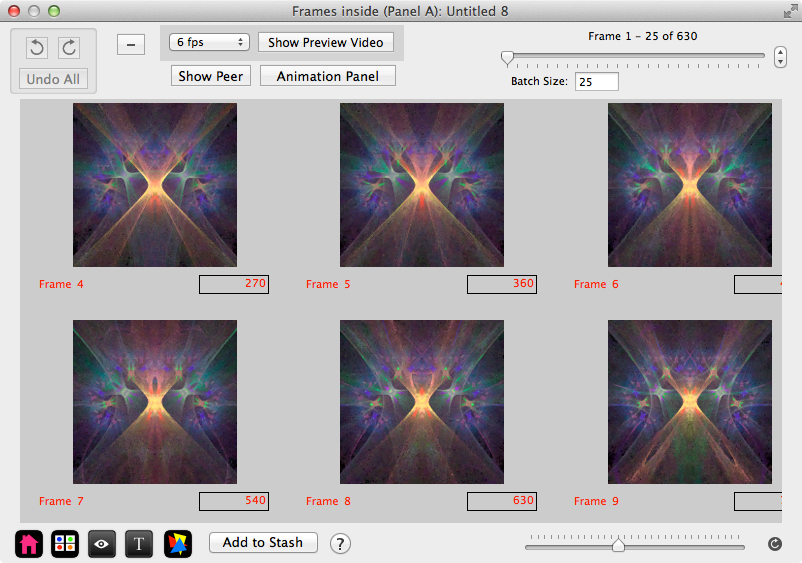The image size is (802, 563).
Task: Click the 'Batch Size:' label
Action: (539, 82)
